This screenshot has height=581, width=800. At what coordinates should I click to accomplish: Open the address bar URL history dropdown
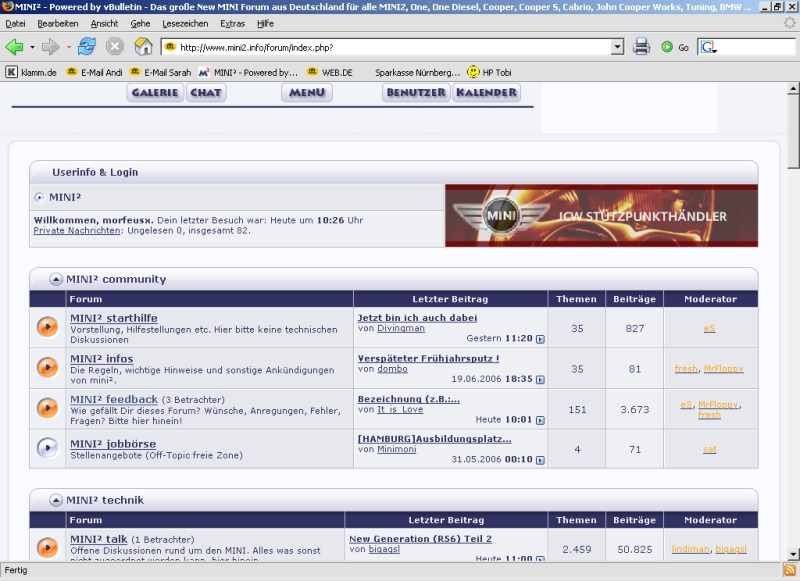(617, 47)
